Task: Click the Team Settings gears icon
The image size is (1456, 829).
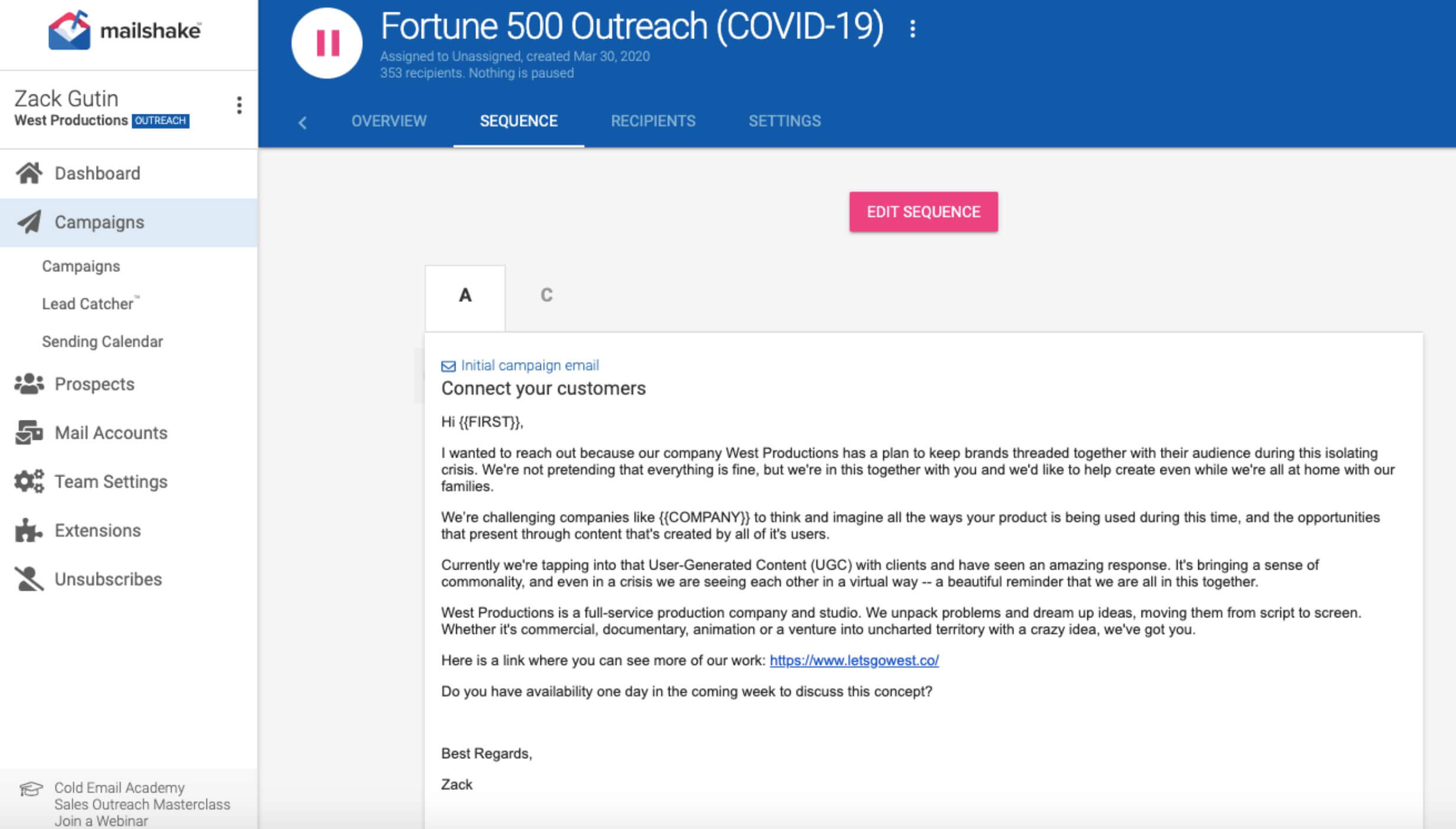Action: point(29,482)
